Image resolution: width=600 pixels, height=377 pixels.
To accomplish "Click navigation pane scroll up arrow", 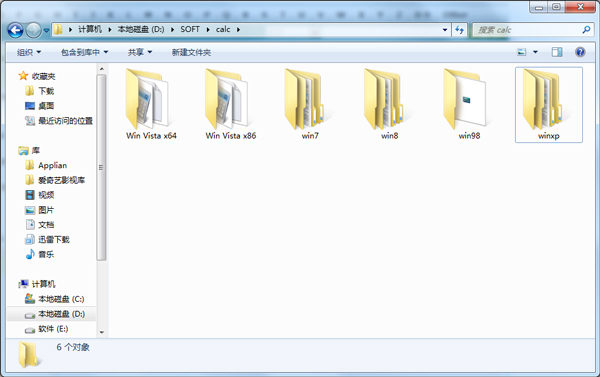I will (101, 69).
